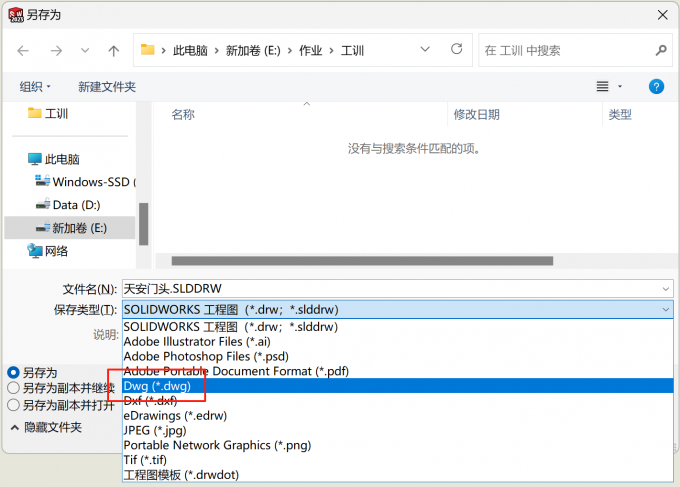Collapse folders with 隐藏文件夹
680x487 pixels.
point(46,427)
